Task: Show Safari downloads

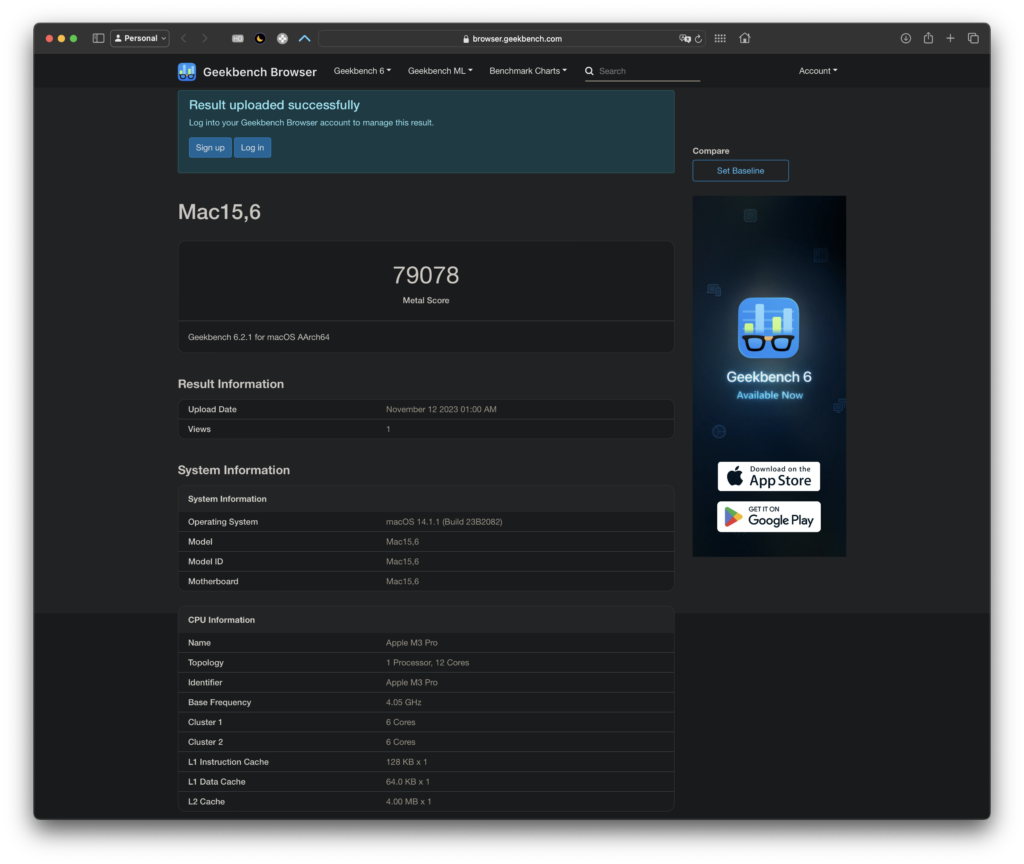Action: 906,38
